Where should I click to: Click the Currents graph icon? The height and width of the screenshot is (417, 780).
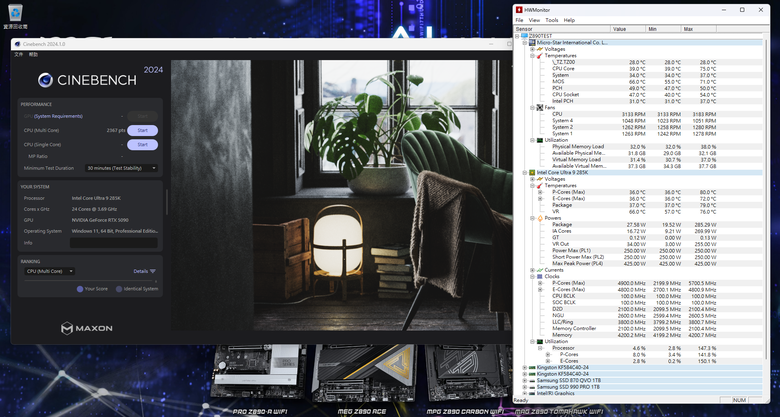(x=540, y=270)
